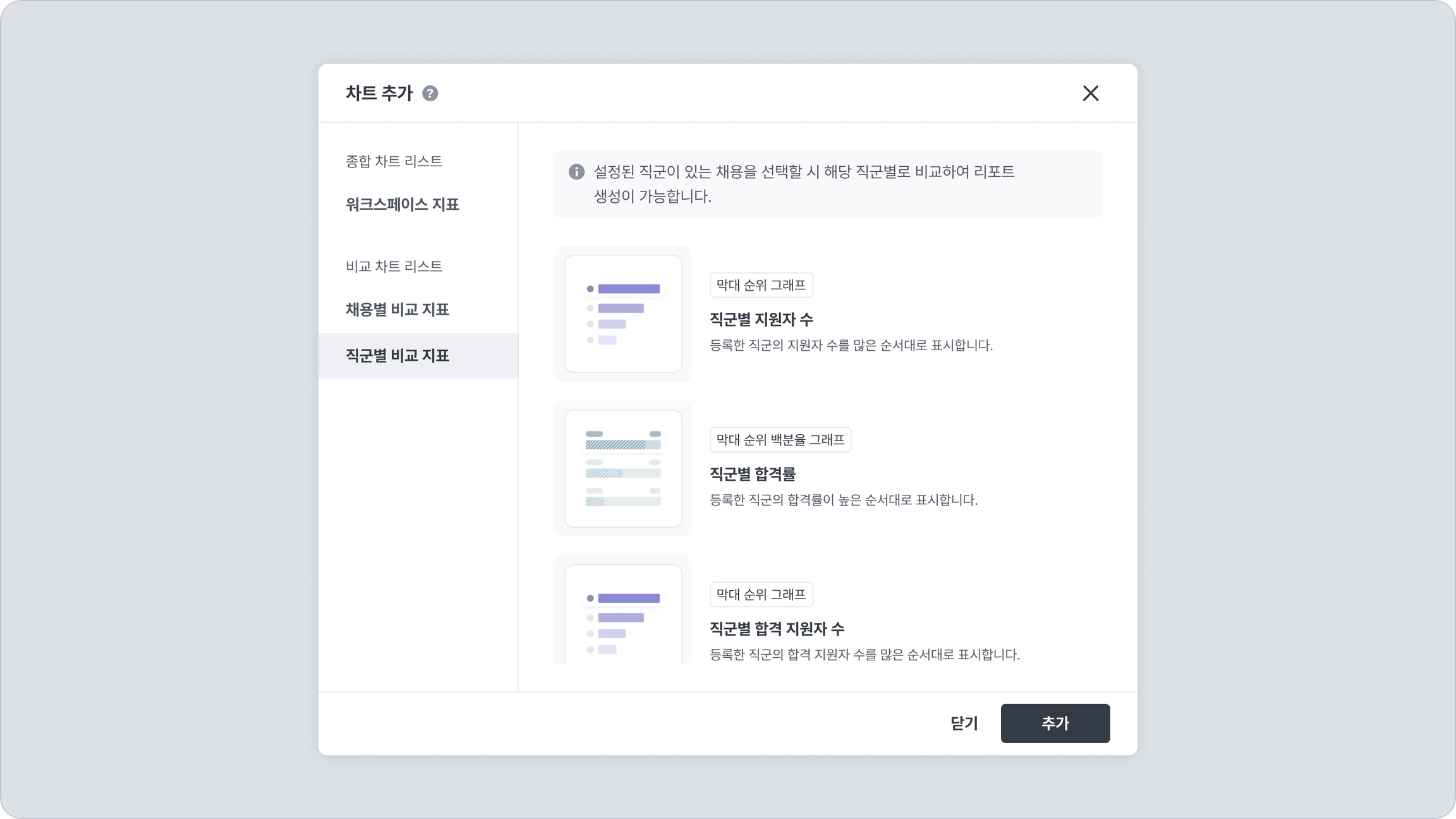The height and width of the screenshot is (819, 1456).
Task: Select 직군별 비교 지표 sidebar item
Action: [x=397, y=356]
